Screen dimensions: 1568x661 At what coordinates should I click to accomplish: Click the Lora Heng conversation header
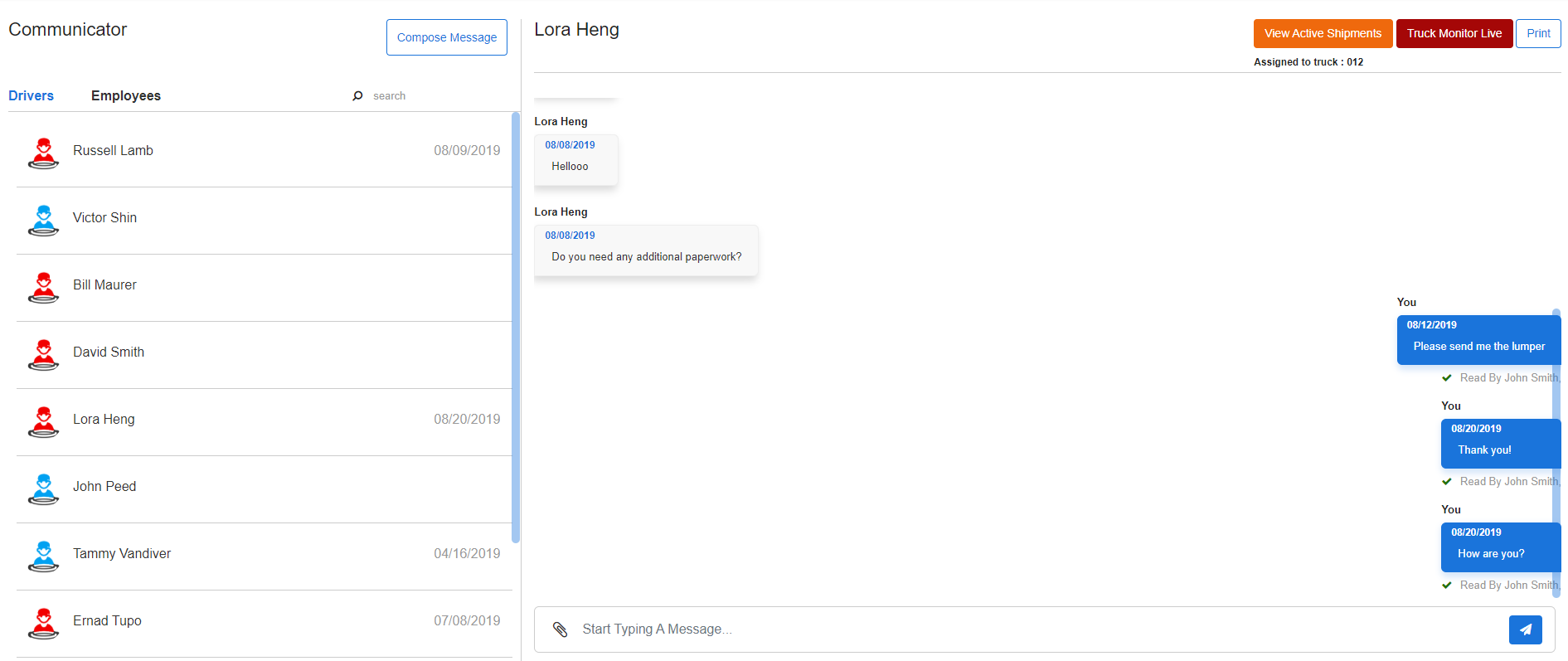click(x=576, y=30)
